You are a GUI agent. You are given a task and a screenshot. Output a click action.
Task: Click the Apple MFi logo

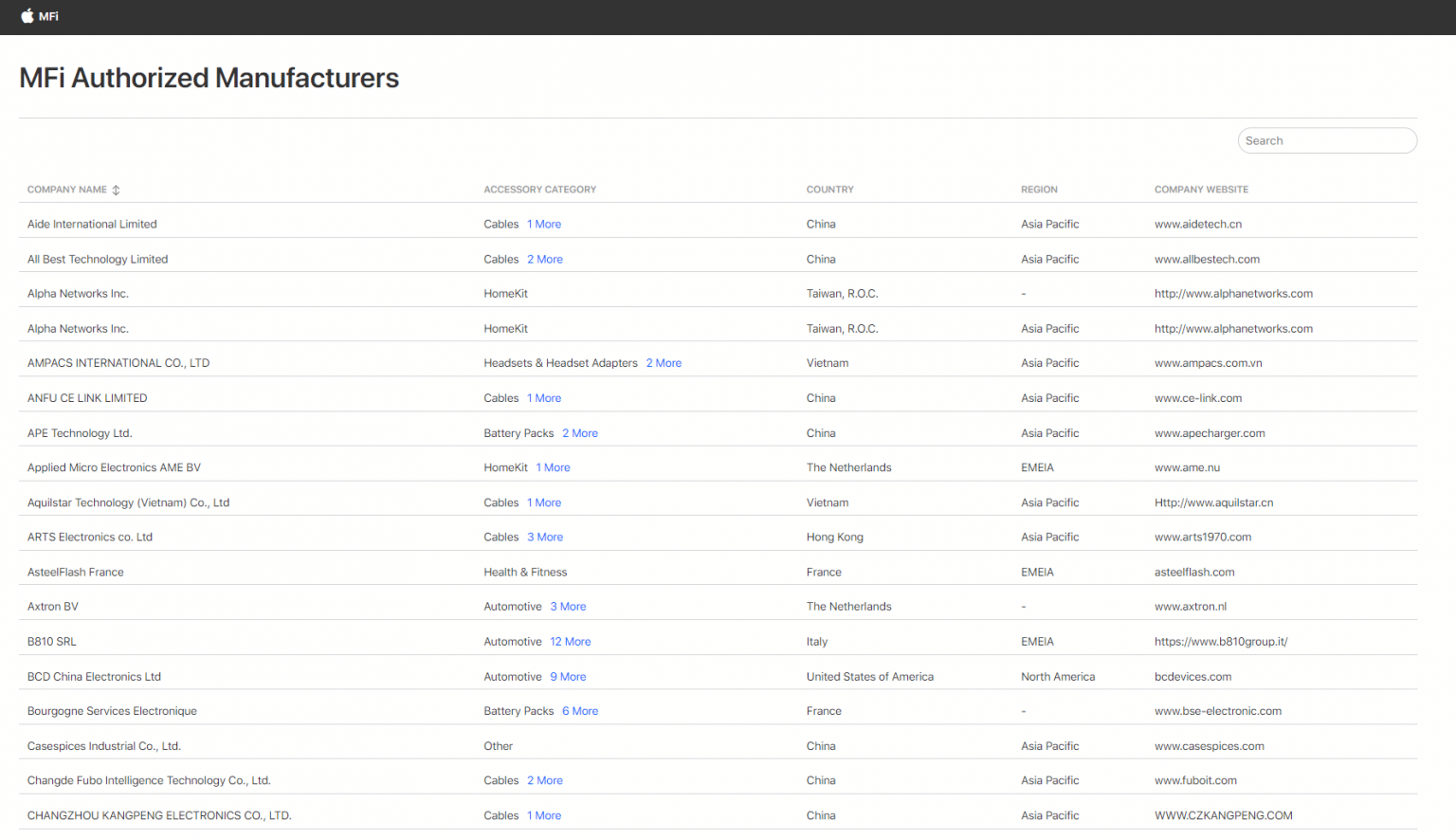click(x=40, y=16)
